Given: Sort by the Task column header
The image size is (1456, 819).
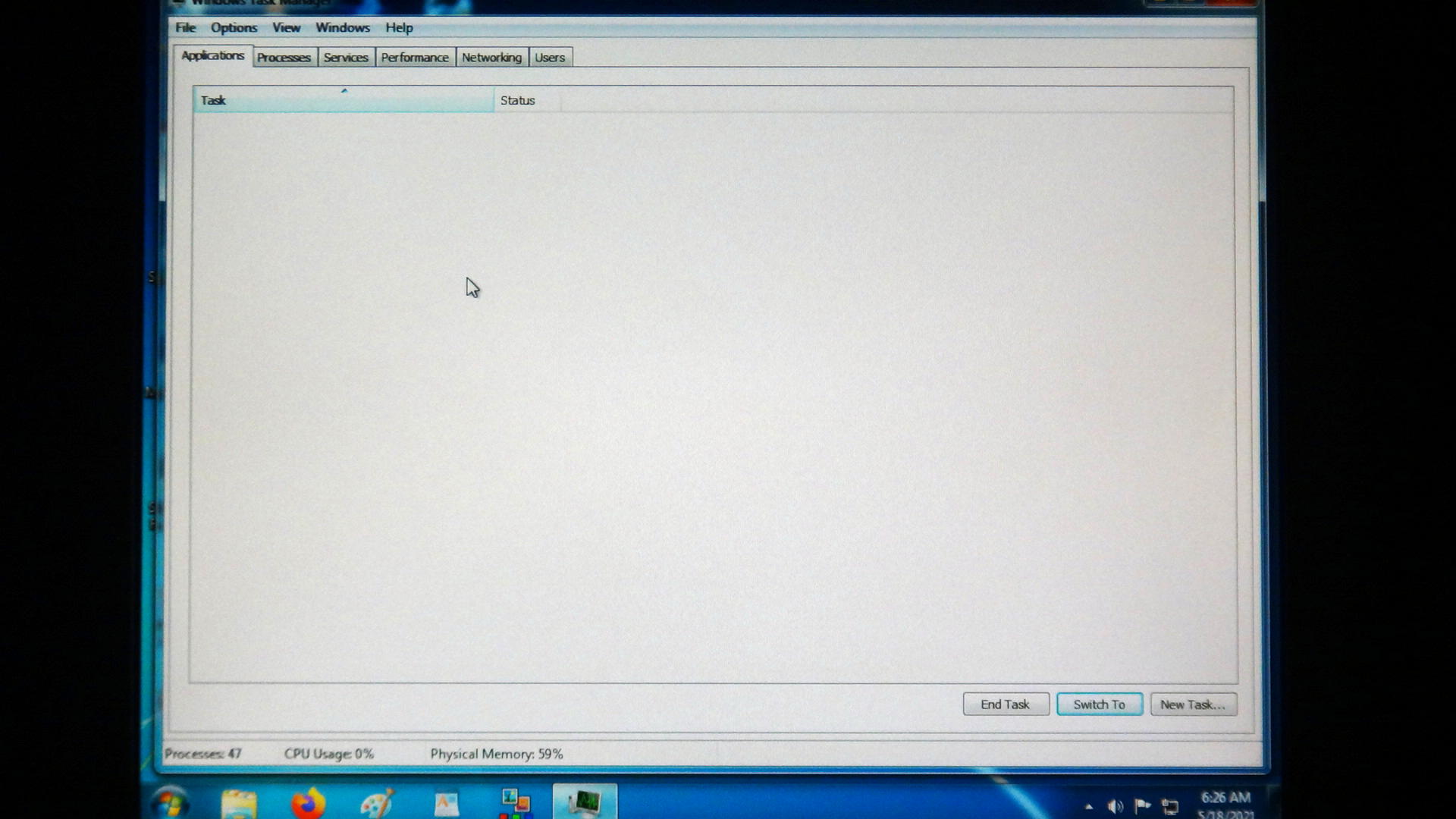Looking at the screenshot, I should point(344,100).
